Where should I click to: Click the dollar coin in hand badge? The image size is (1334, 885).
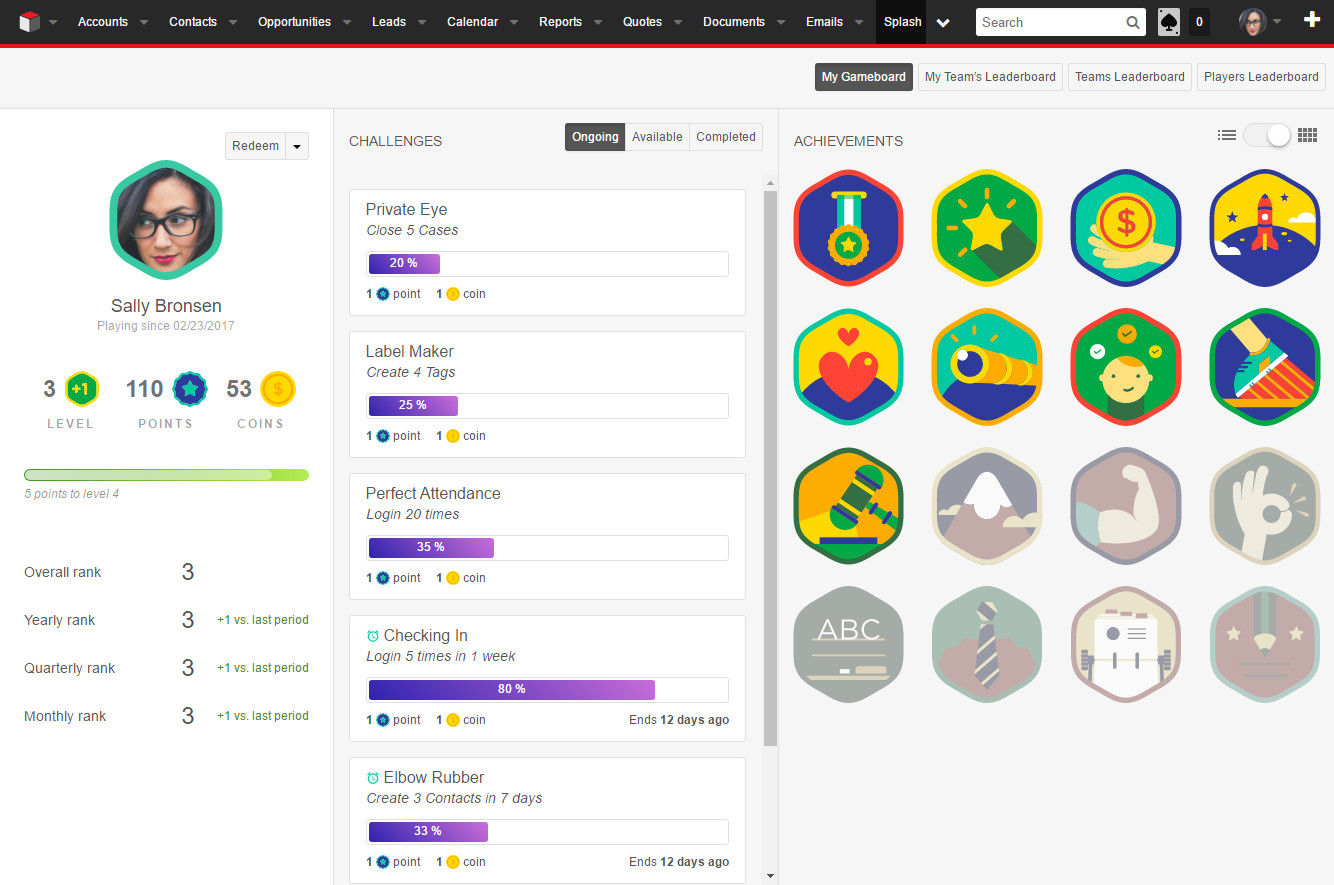1125,228
